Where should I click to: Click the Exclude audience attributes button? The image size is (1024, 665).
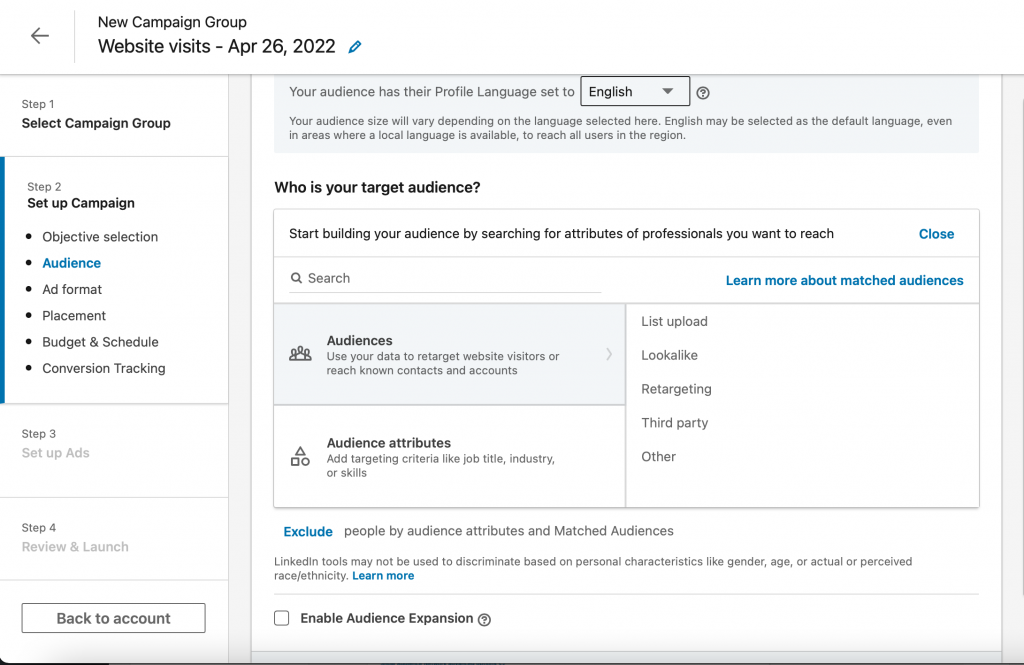pyautogui.click(x=308, y=531)
